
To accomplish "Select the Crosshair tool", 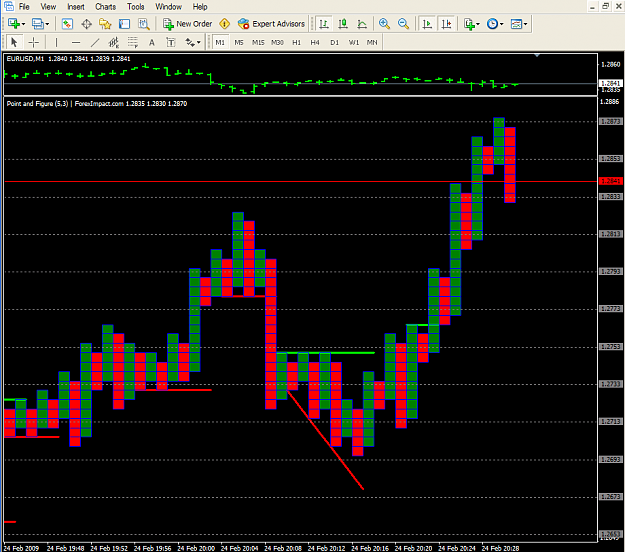I will tap(33, 42).
